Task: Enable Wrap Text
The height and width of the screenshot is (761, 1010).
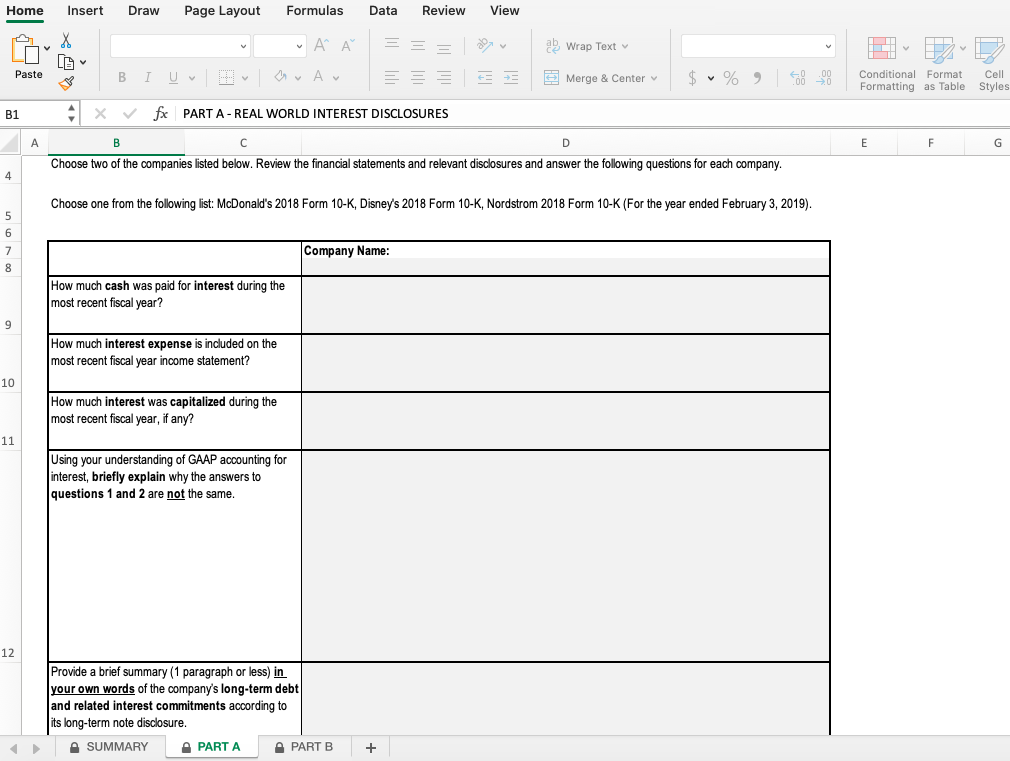Action: pos(583,46)
